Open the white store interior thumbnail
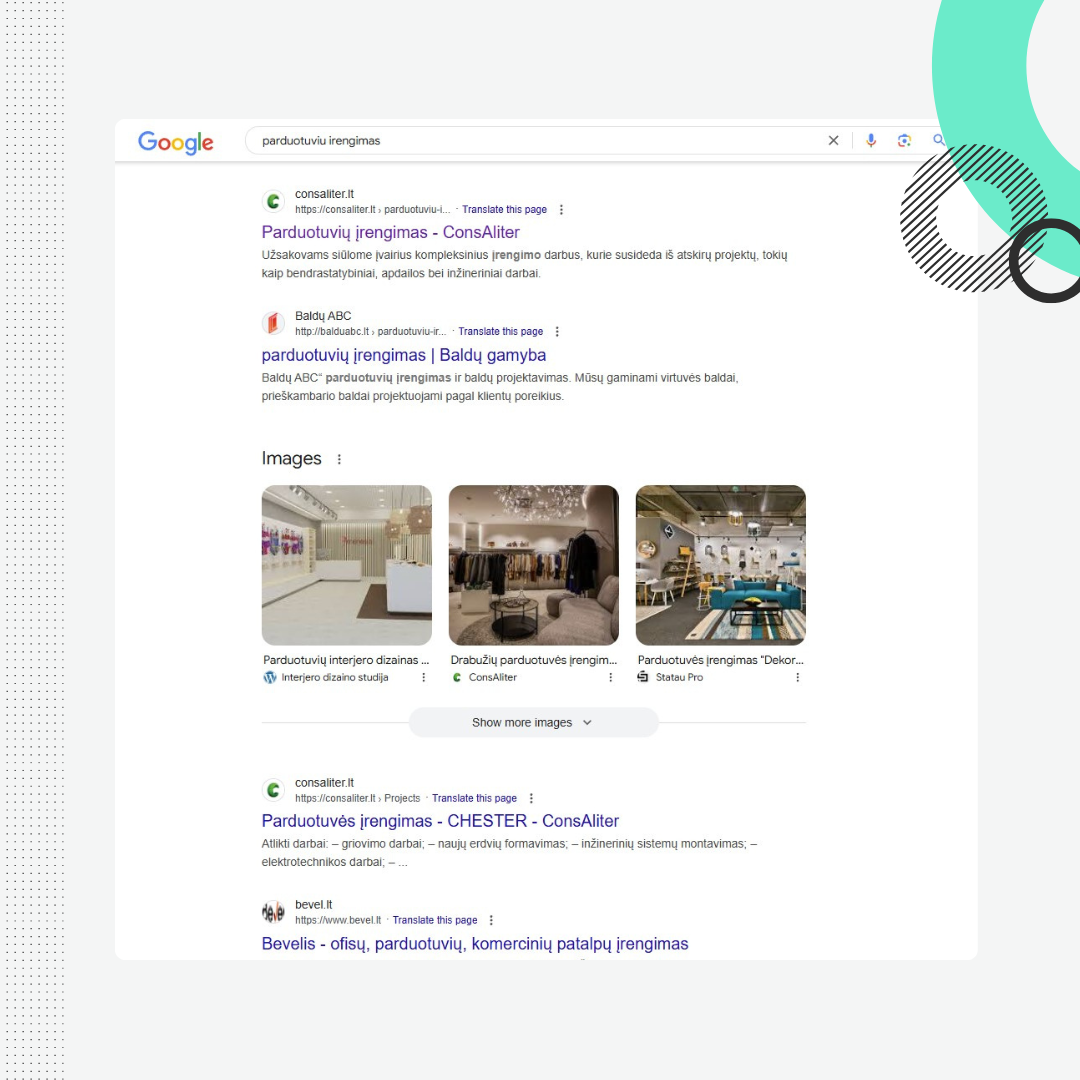This screenshot has width=1080, height=1080. 346,565
